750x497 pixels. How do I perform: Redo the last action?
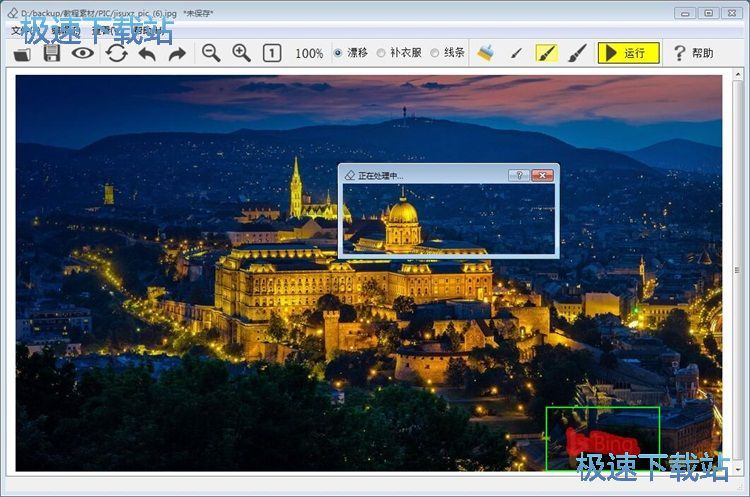(x=177, y=54)
